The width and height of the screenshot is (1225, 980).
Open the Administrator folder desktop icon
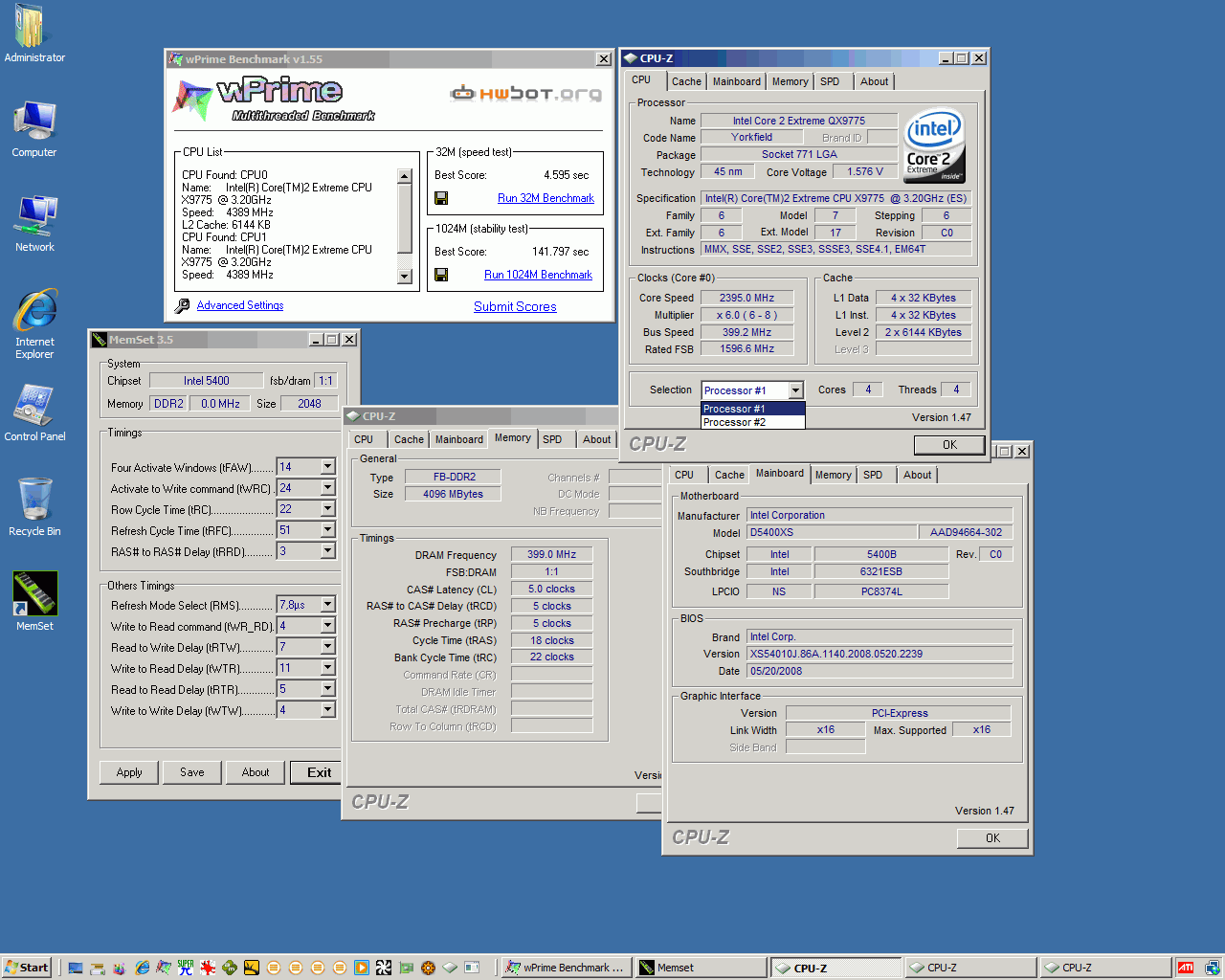coord(34,33)
